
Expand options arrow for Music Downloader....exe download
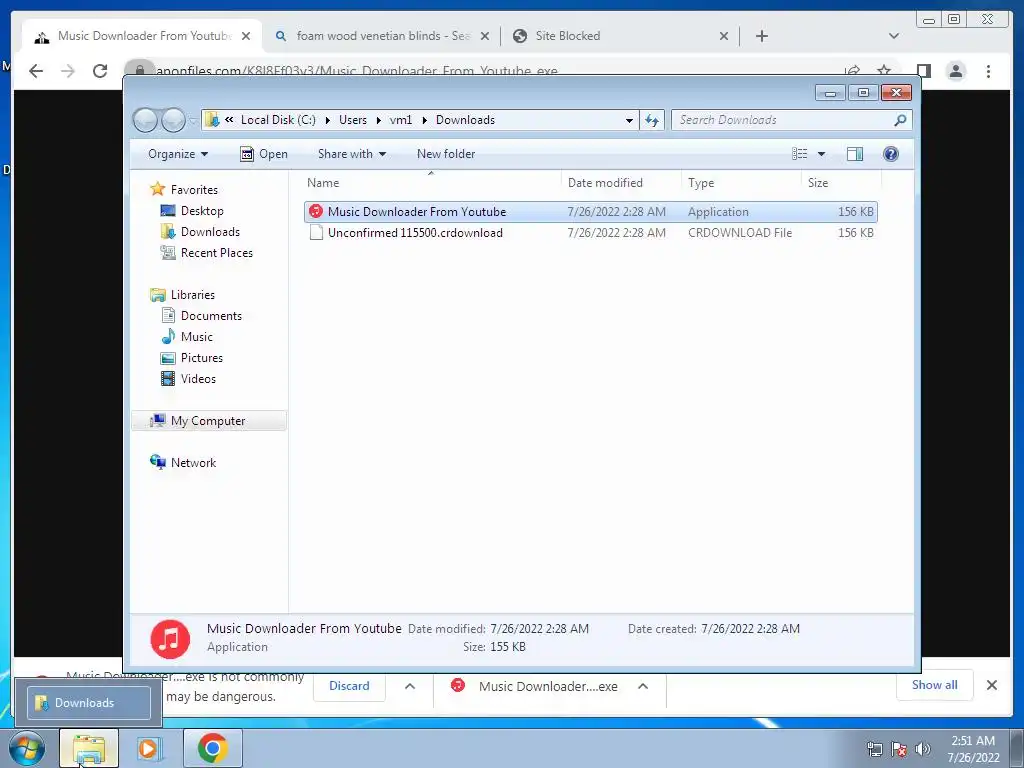tap(643, 686)
